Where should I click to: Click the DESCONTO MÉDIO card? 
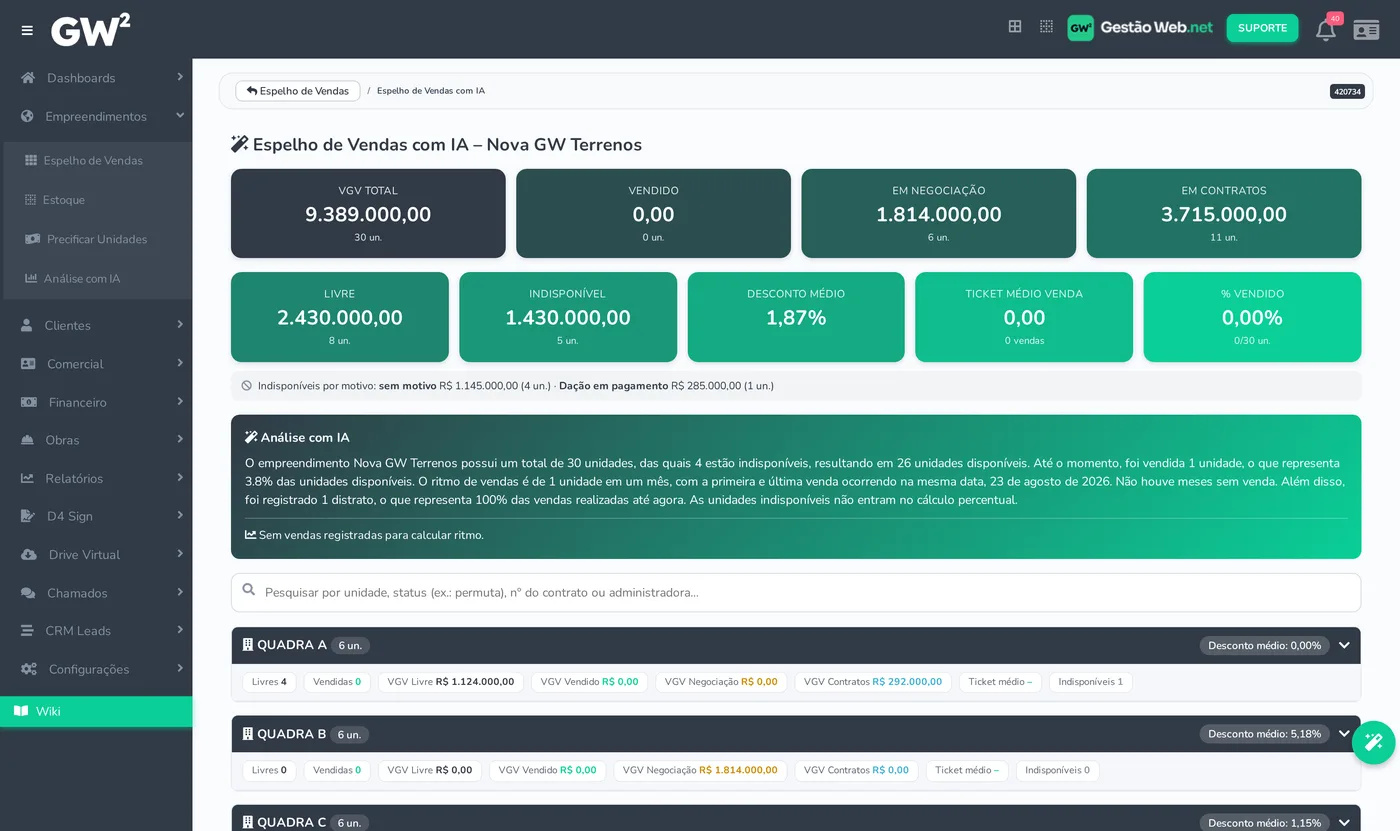point(796,317)
